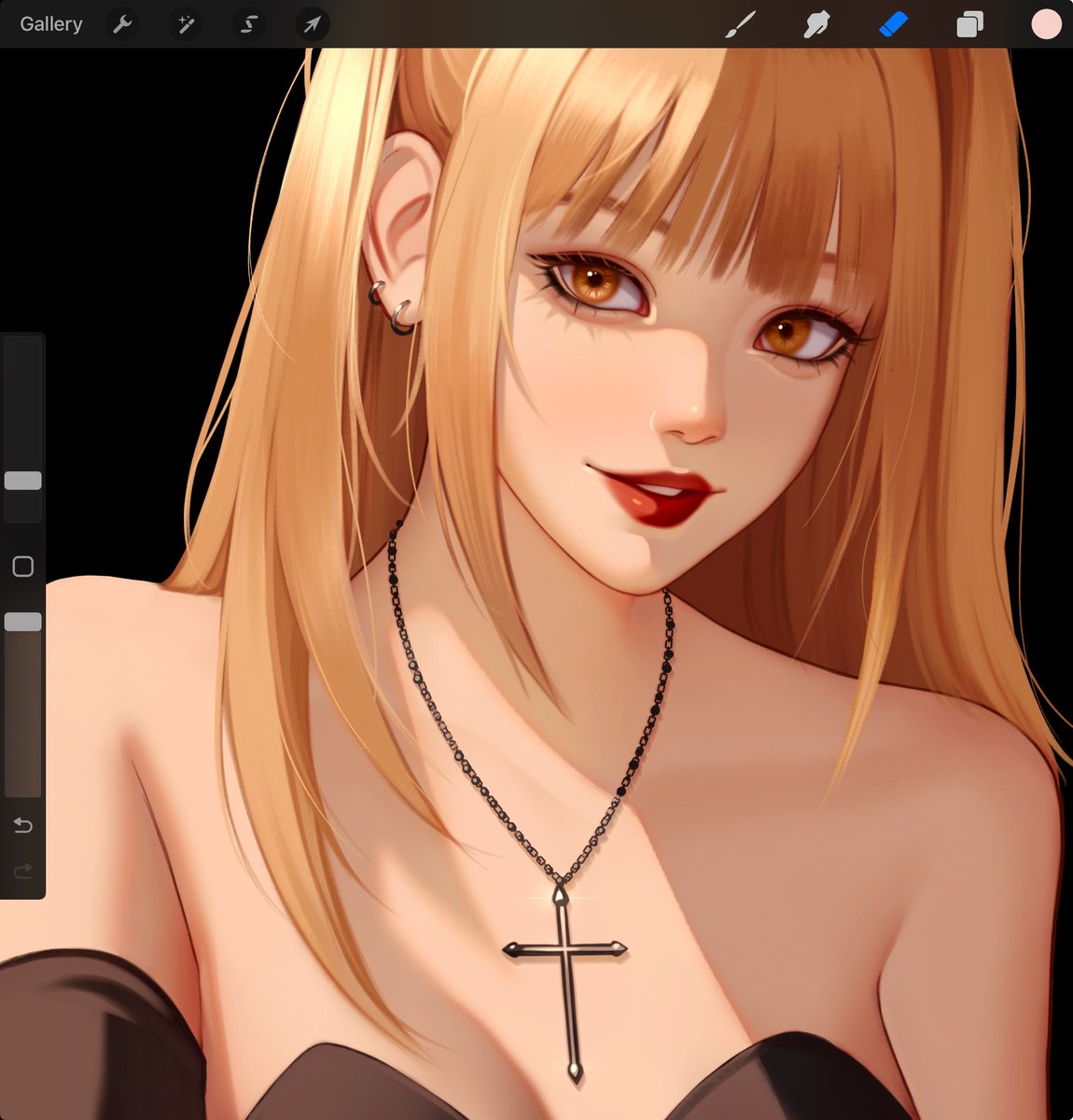Screen dimensions: 1073x1120
Task: Redo the last undone stroke
Action: coord(23,871)
